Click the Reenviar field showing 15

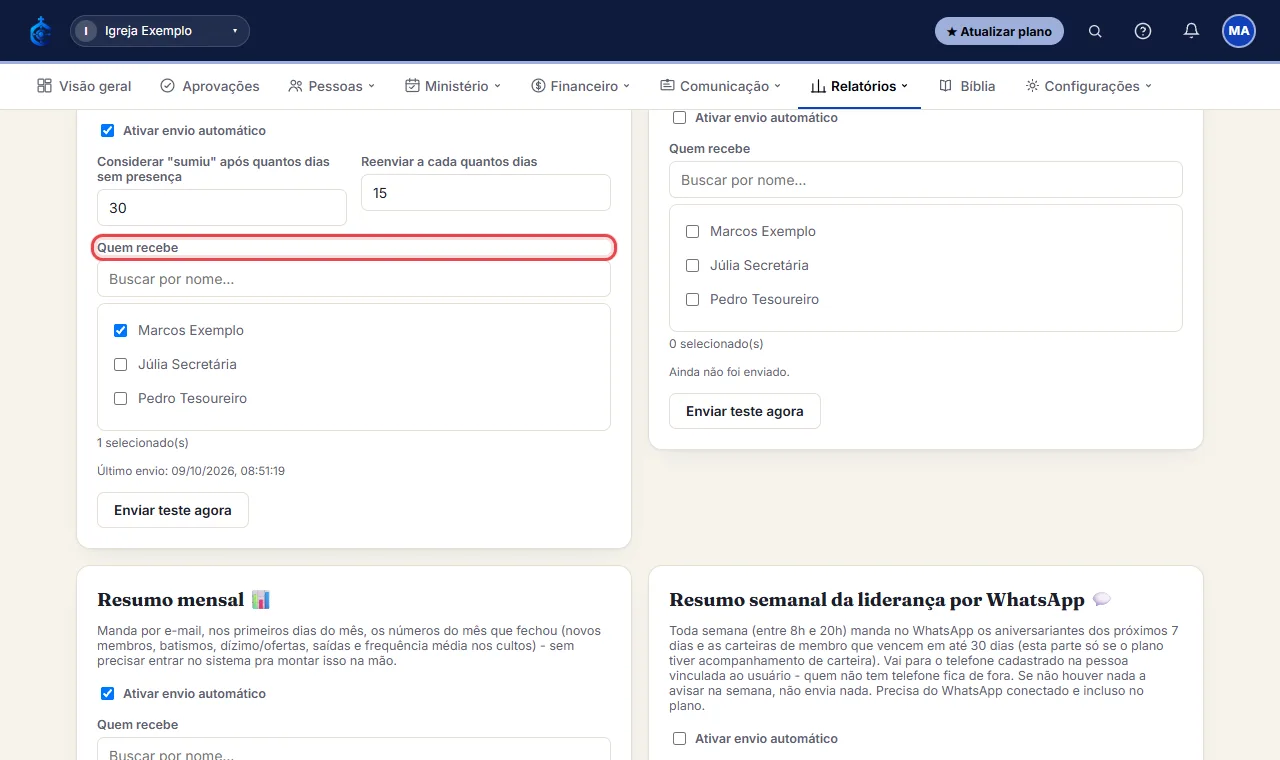point(486,193)
